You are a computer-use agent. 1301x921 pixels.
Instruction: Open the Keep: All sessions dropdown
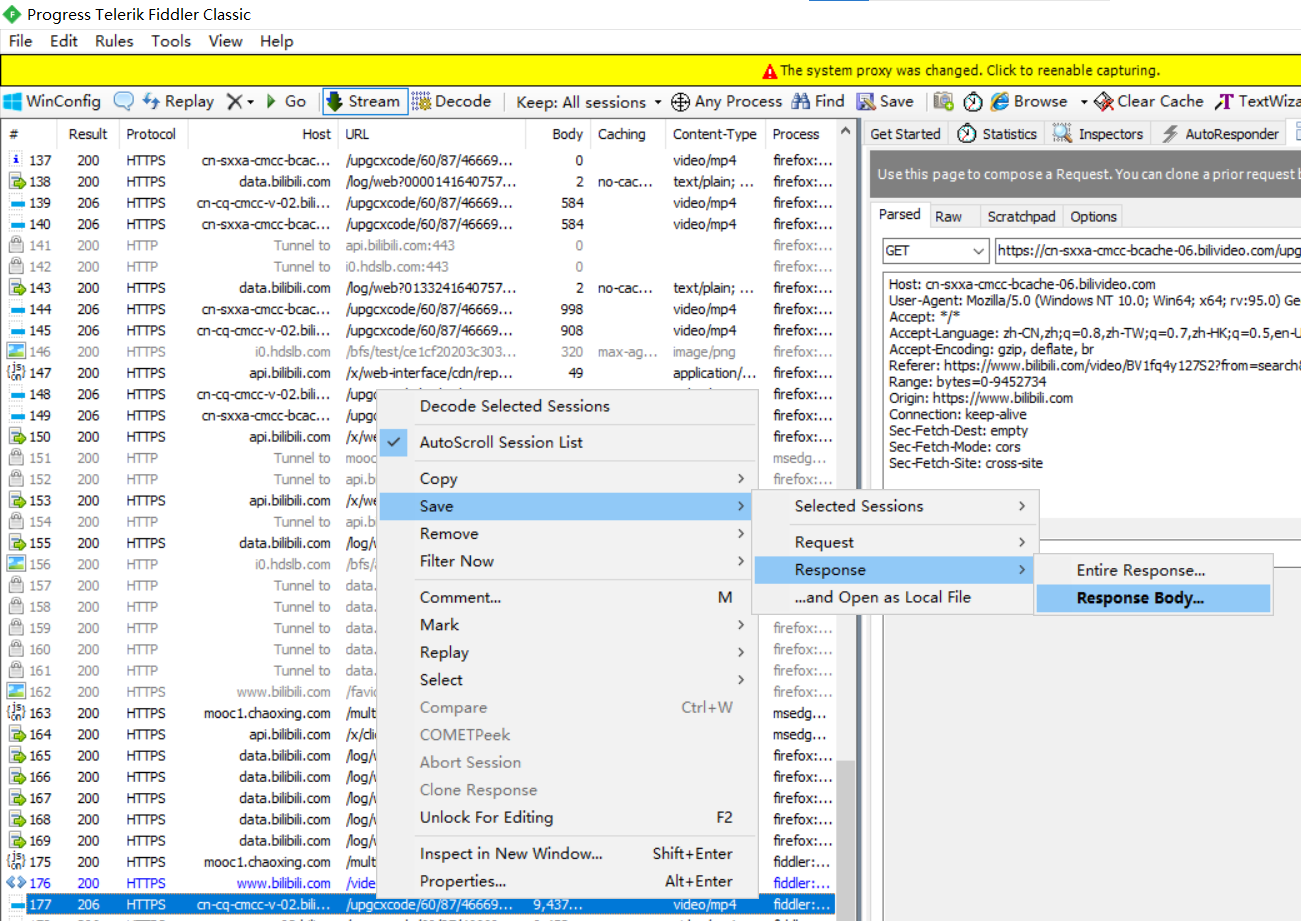pos(589,102)
